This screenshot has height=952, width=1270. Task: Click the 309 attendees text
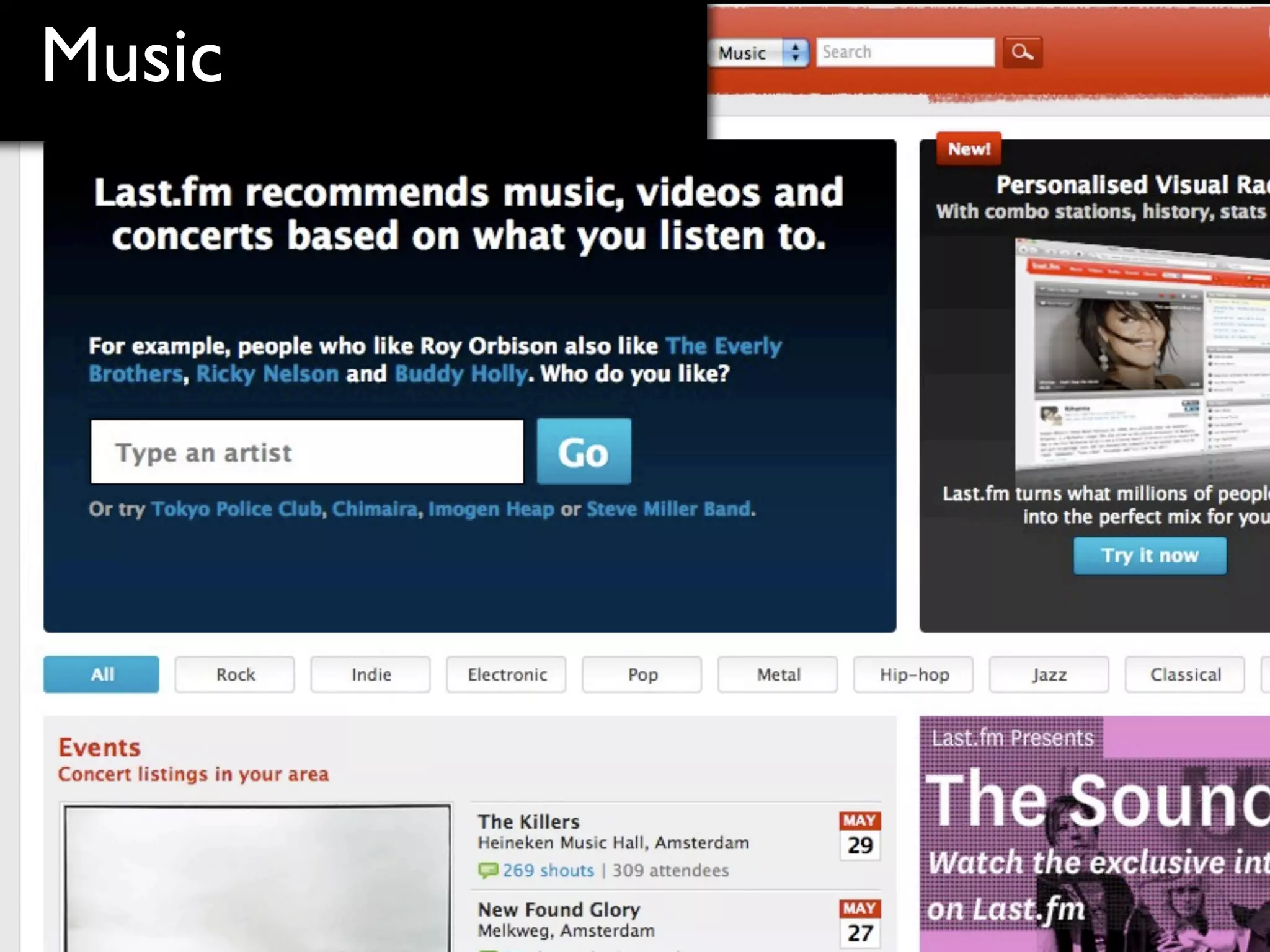click(670, 871)
